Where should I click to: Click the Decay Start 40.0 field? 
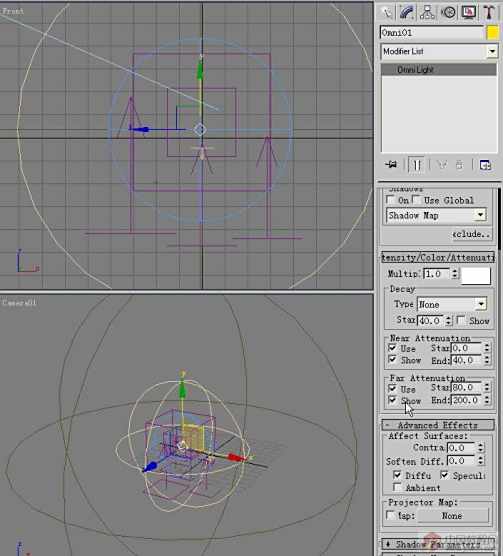coord(431,321)
